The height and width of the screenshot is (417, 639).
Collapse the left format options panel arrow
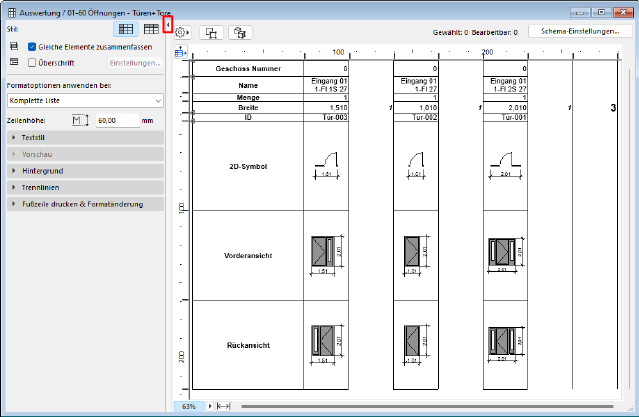(x=168, y=25)
